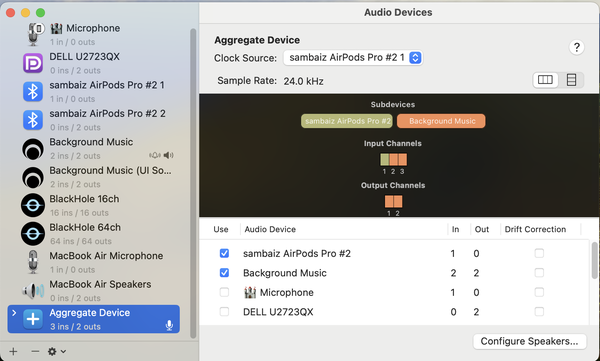Enable Drift Correction for Background Music
Screen dimensions: 600x361
539,273
